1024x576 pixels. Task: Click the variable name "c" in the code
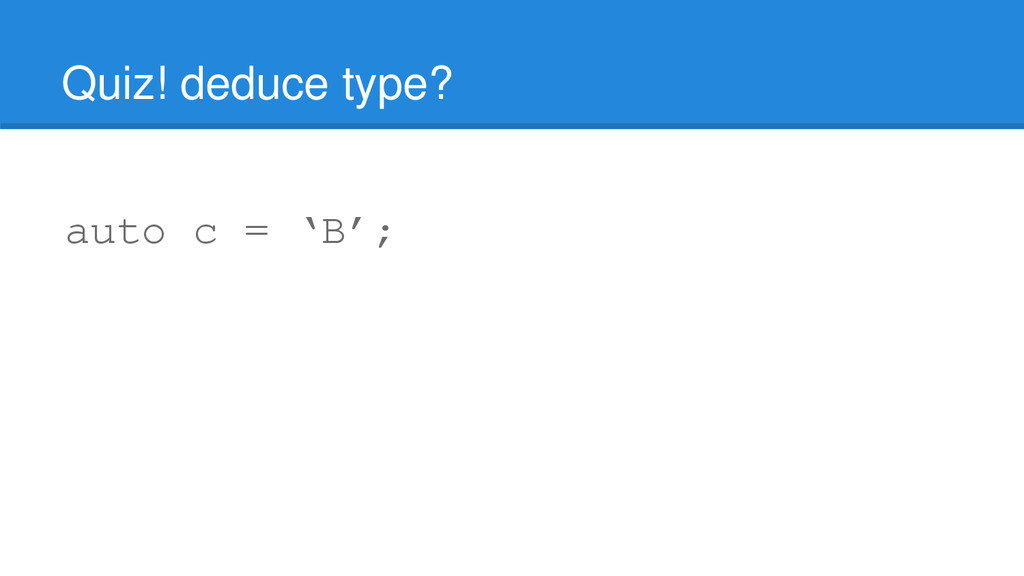click(205, 234)
